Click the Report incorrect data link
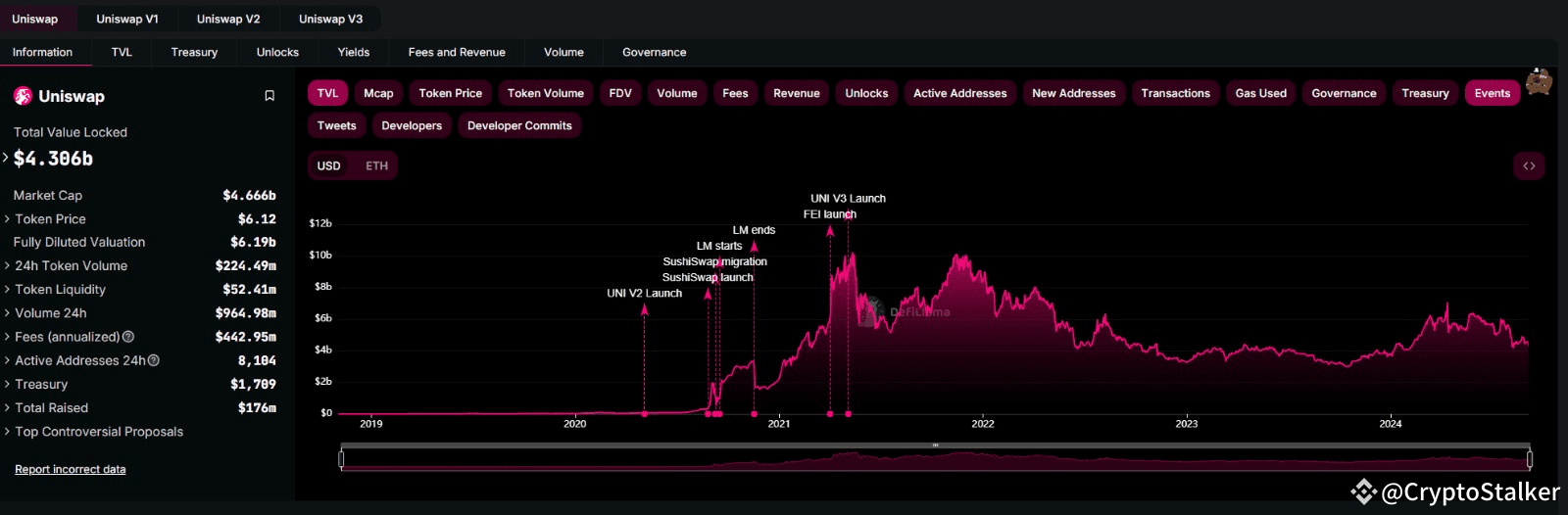 click(x=70, y=470)
